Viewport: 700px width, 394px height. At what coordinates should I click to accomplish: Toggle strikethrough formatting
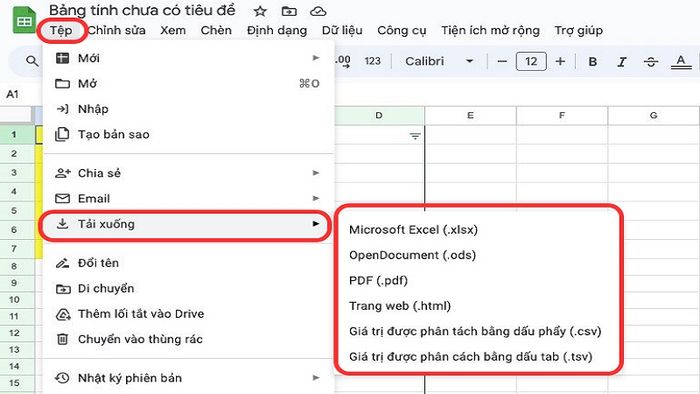pyautogui.click(x=651, y=62)
